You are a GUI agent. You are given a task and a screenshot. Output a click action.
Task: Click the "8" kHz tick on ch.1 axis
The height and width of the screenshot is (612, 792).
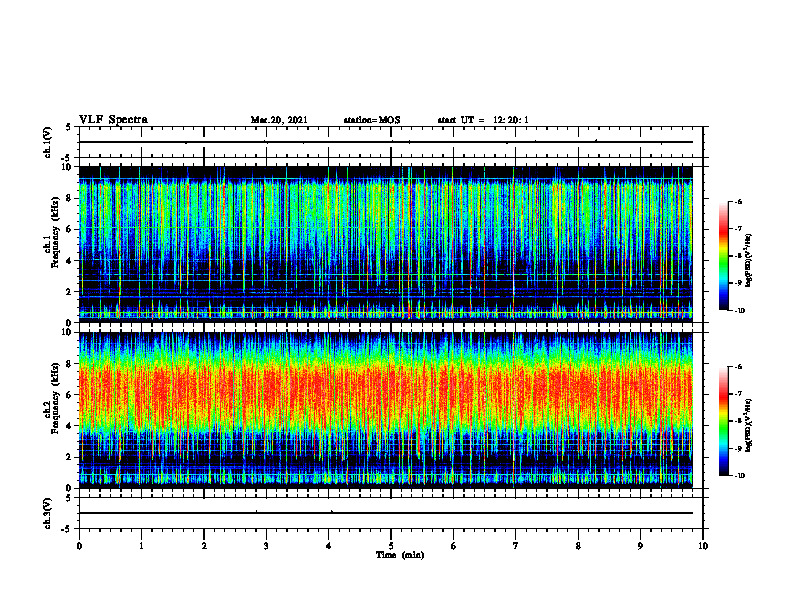pyautogui.click(x=70, y=198)
